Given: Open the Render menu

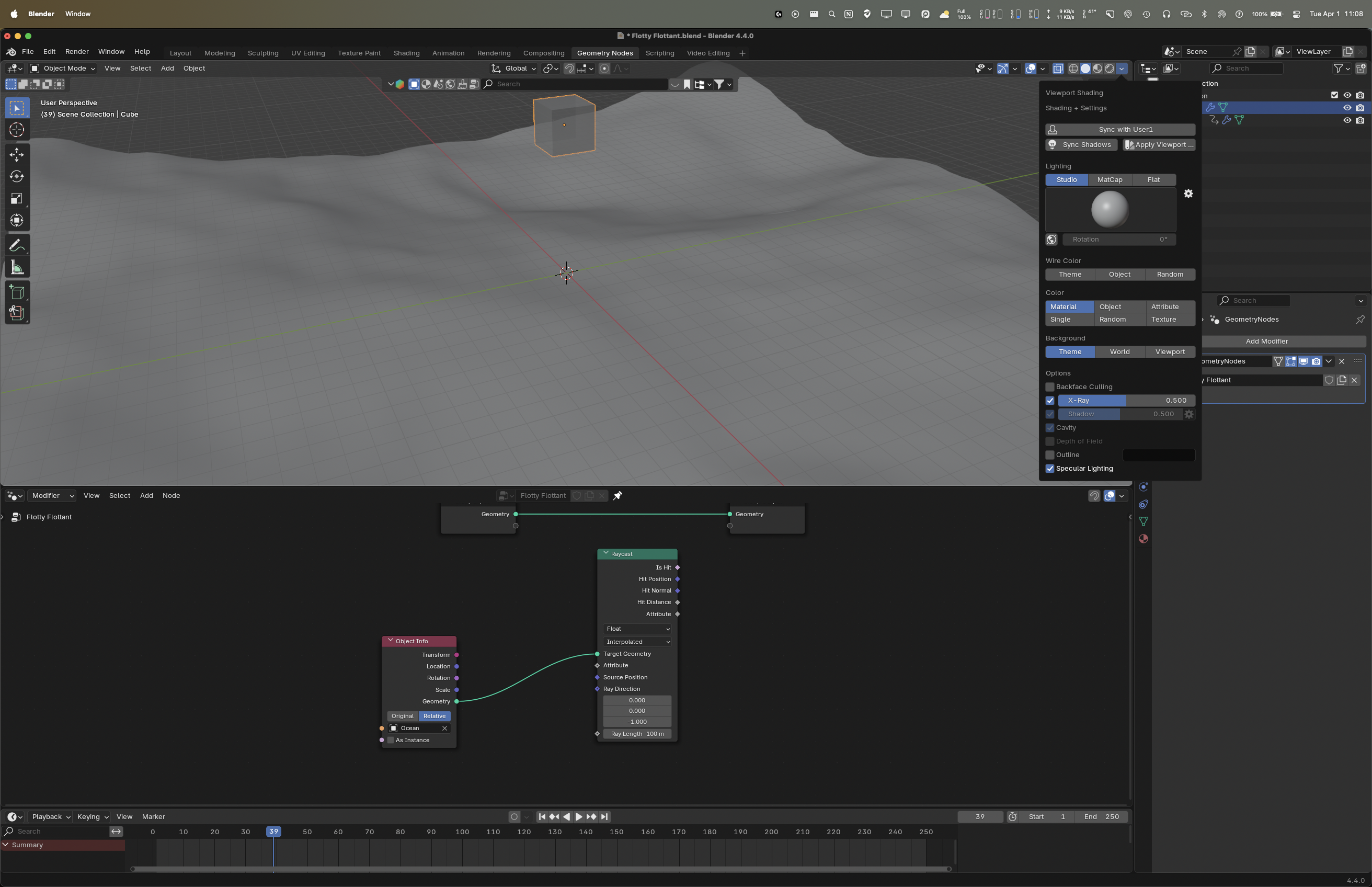Looking at the screenshot, I should pyautogui.click(x=77, y=52).
